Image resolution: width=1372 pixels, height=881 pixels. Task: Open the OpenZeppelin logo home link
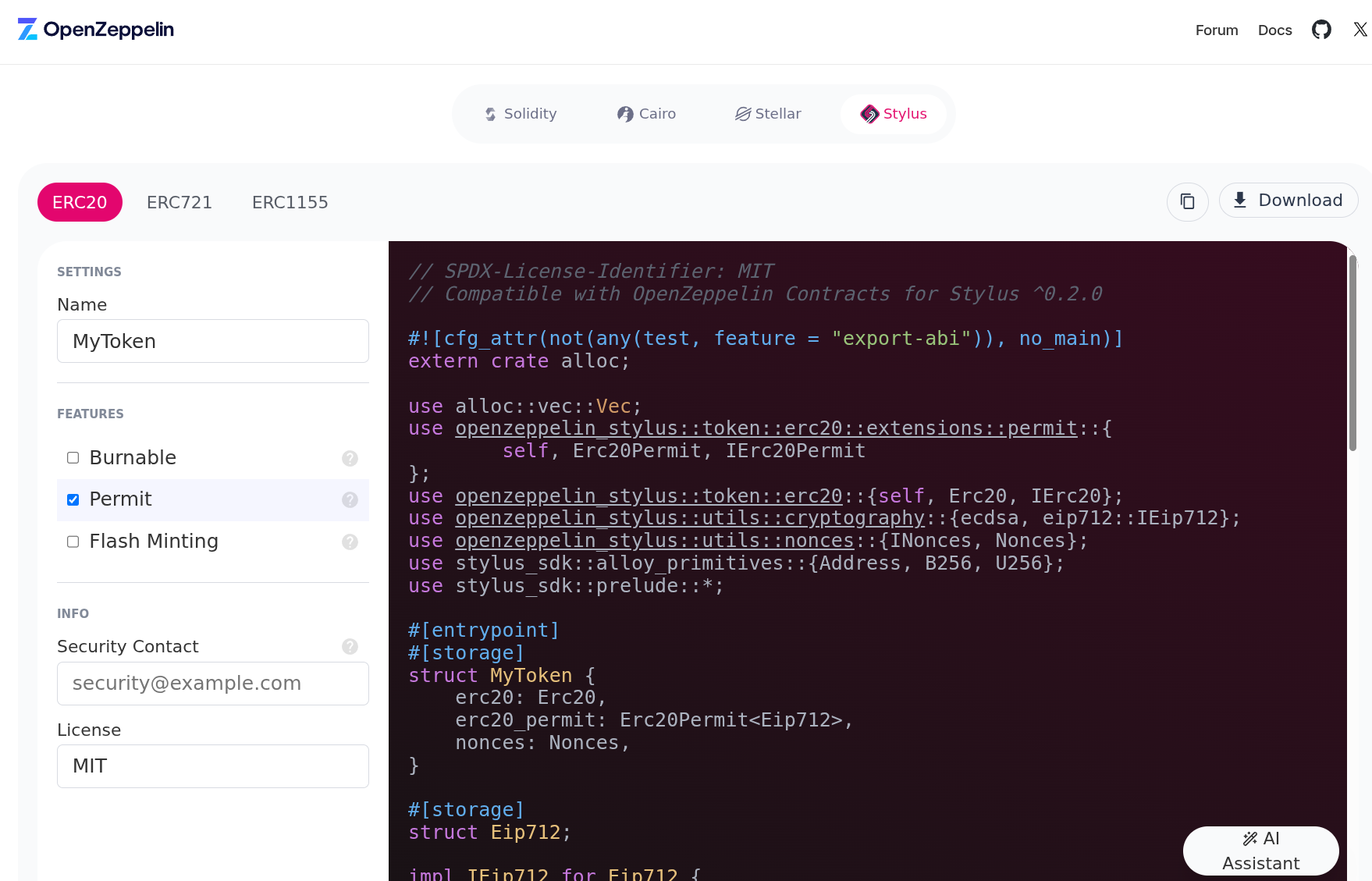point(96,30)
